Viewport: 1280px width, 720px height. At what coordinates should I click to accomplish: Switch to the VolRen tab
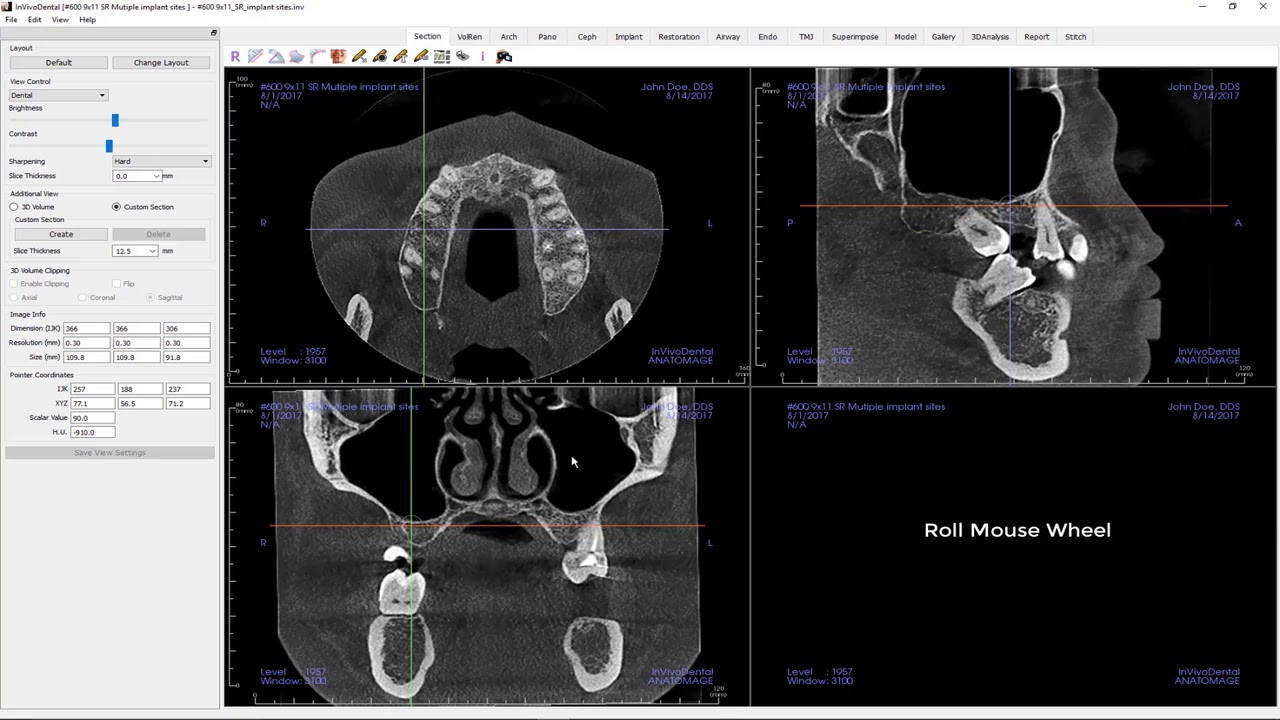click(x=469, y=37)
